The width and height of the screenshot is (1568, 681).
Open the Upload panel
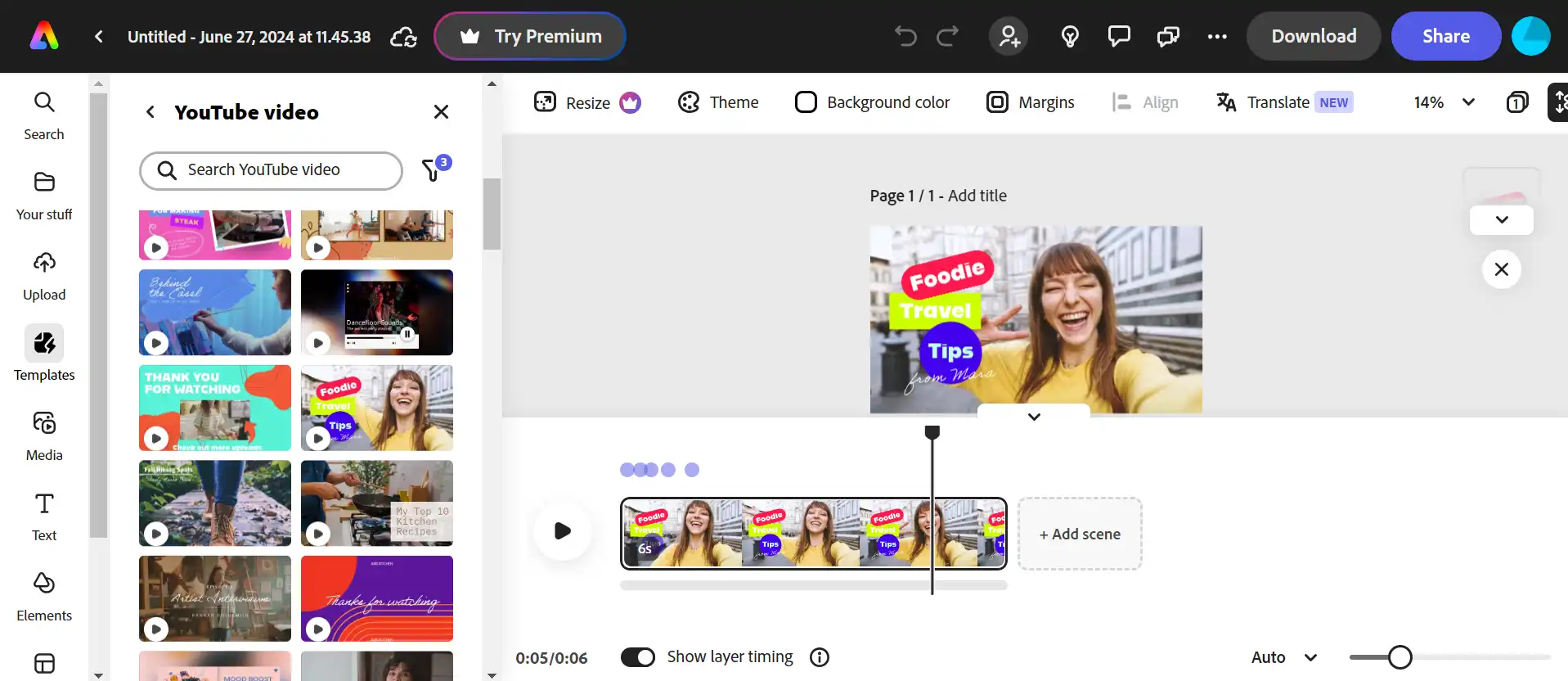(44, 276)
